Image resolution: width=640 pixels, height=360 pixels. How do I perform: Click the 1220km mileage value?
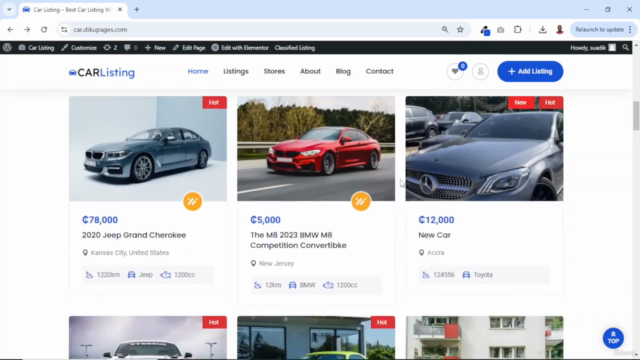pyautogui.click(x=108, y=275)
